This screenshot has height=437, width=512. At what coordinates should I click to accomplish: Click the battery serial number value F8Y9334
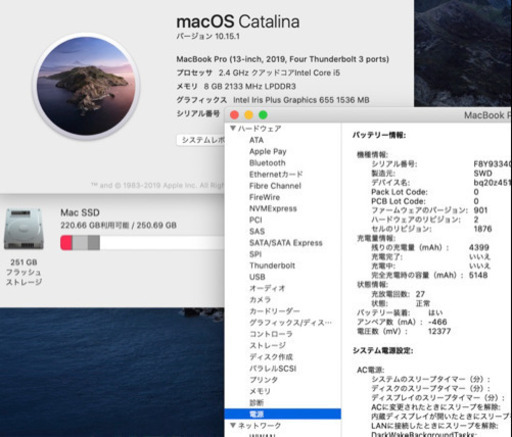click(493, 164)
